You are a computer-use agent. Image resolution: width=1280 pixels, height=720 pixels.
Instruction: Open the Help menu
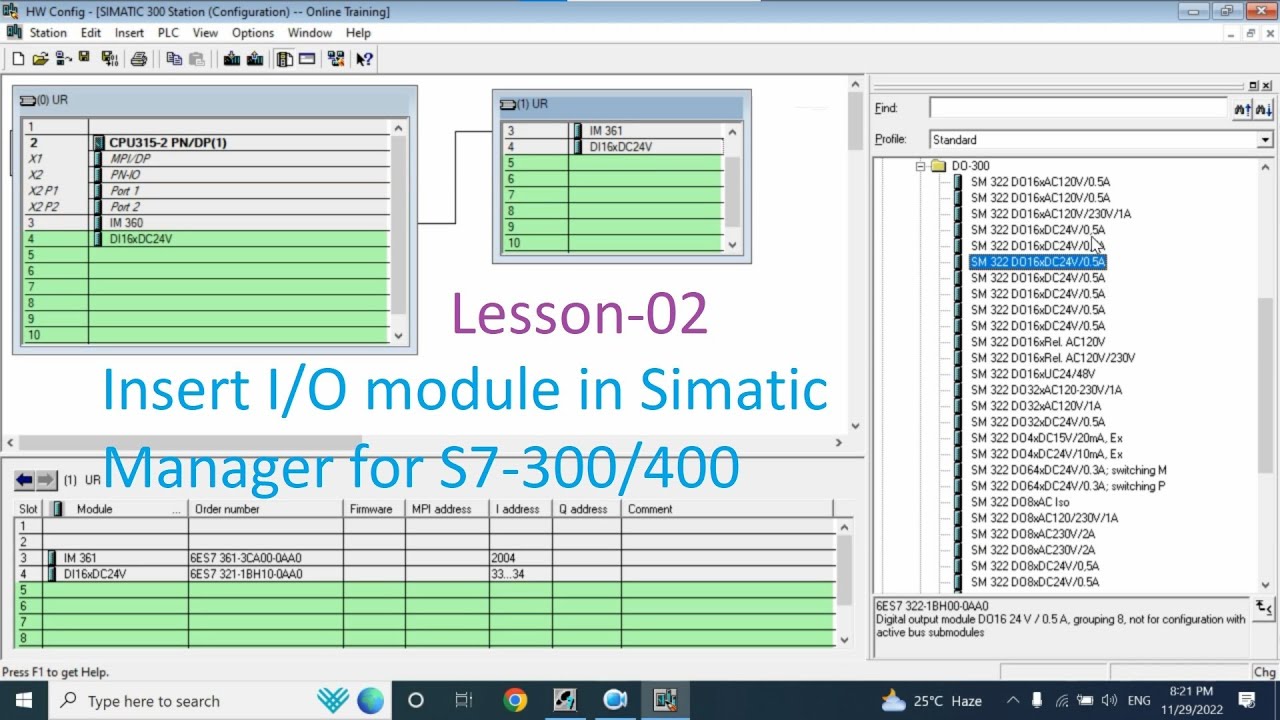[x=358, y=32]
